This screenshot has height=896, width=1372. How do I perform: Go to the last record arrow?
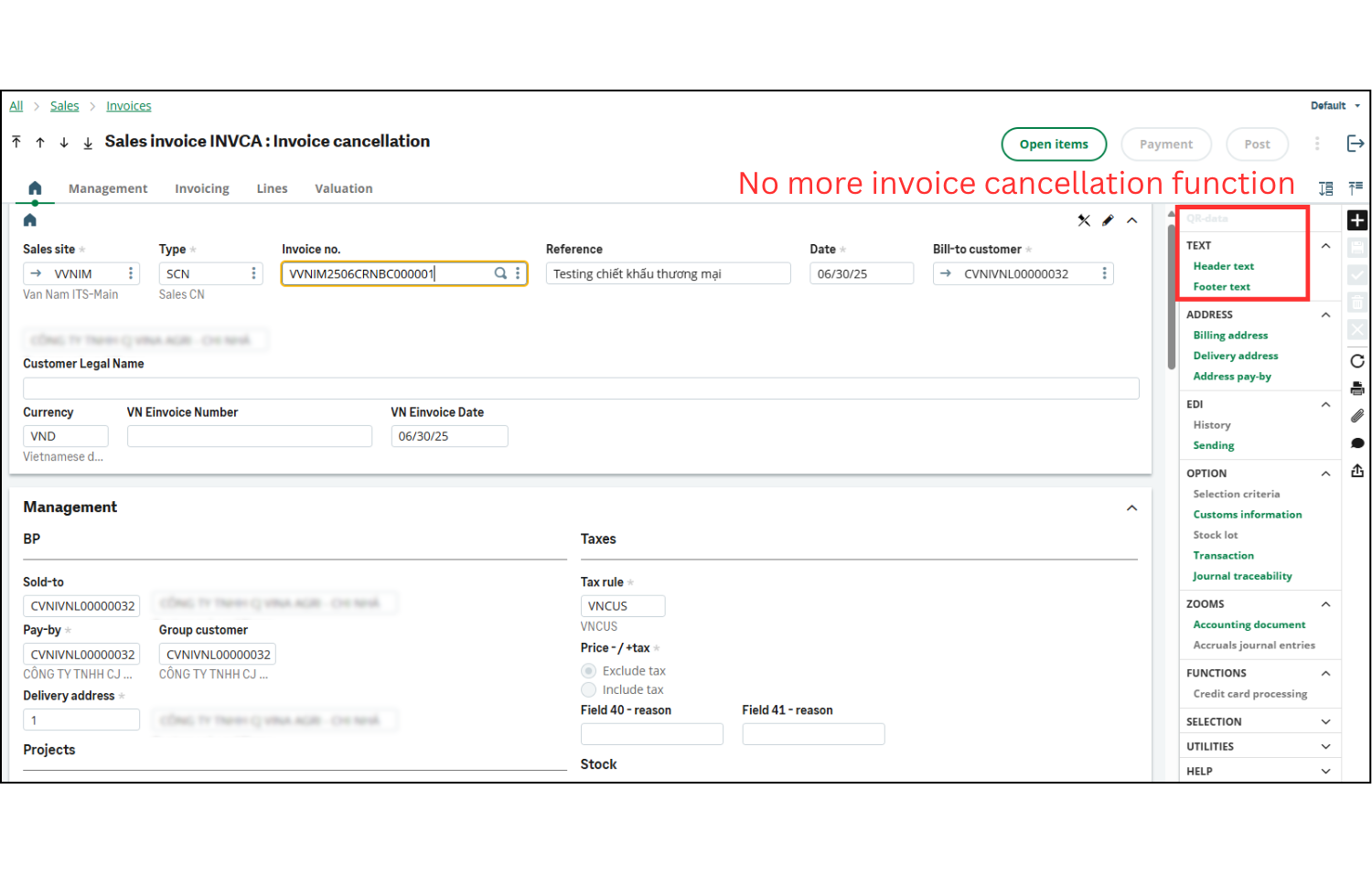[x=88, y=143]
